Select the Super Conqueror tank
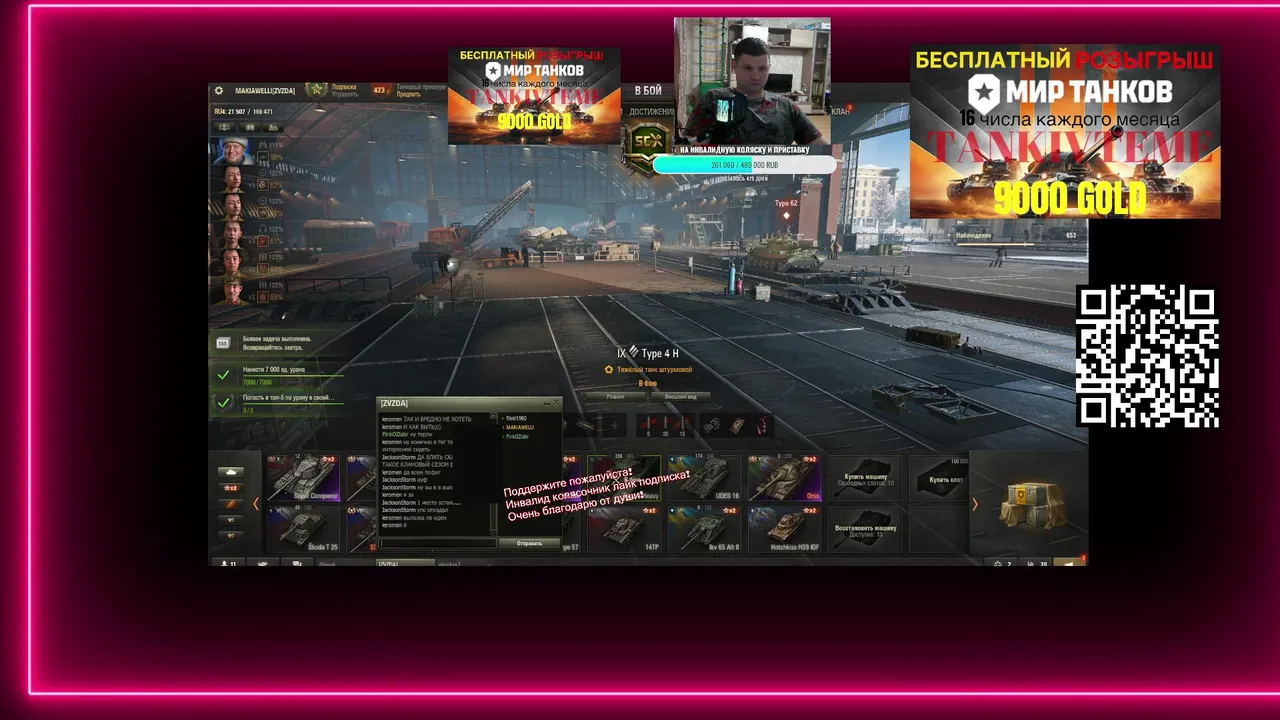The width and height of the screenshot is (1280, 720). click(303, 478)
